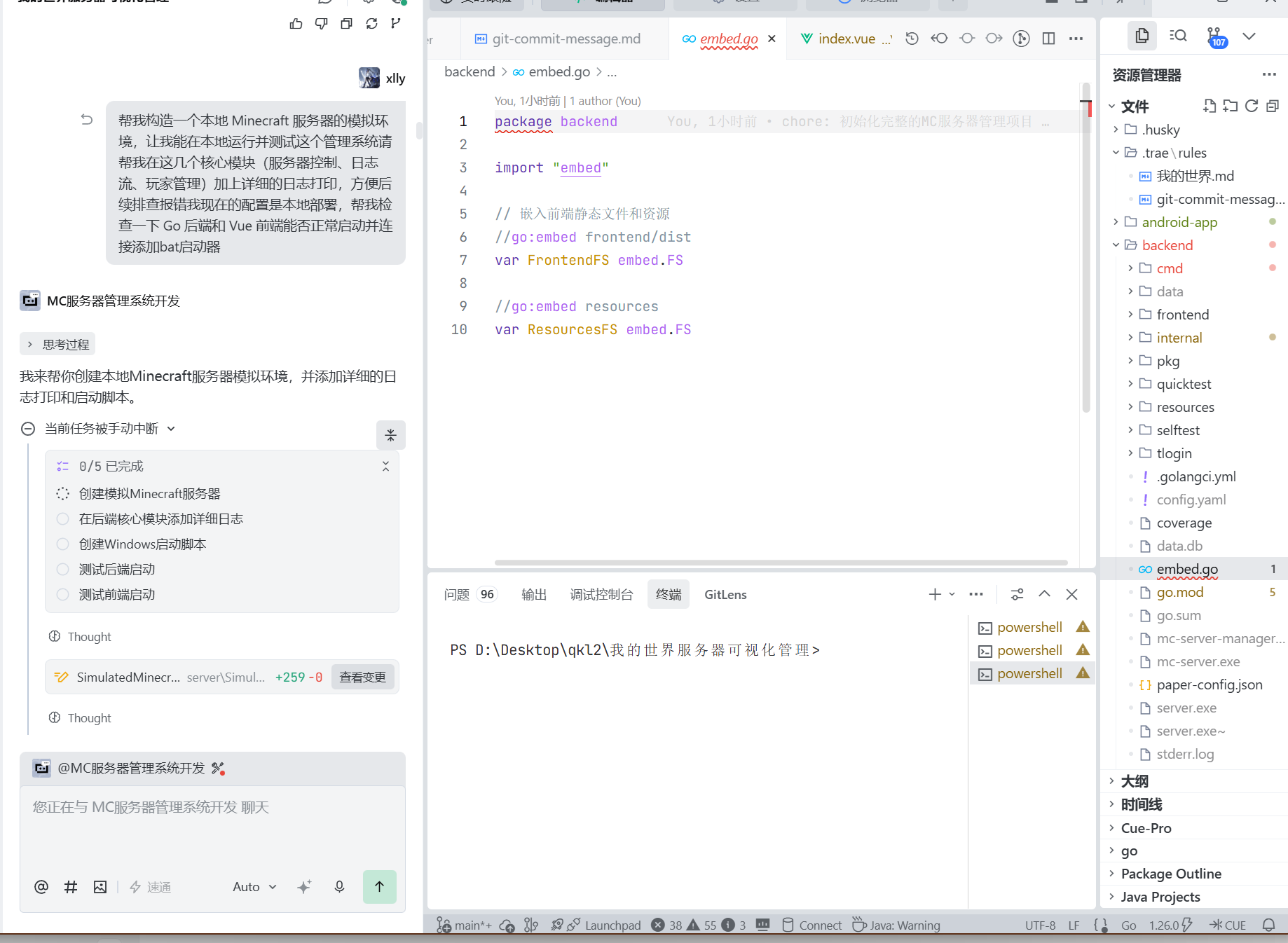Refresh the file explorer
The height and width of the screenshot is (943, 1288).
pos(1252,106)
